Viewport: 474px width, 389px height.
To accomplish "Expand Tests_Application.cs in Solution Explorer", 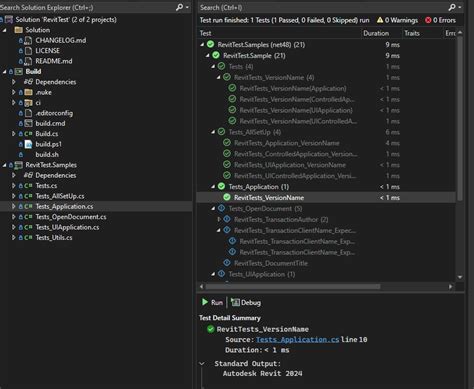I will (14, 206).
